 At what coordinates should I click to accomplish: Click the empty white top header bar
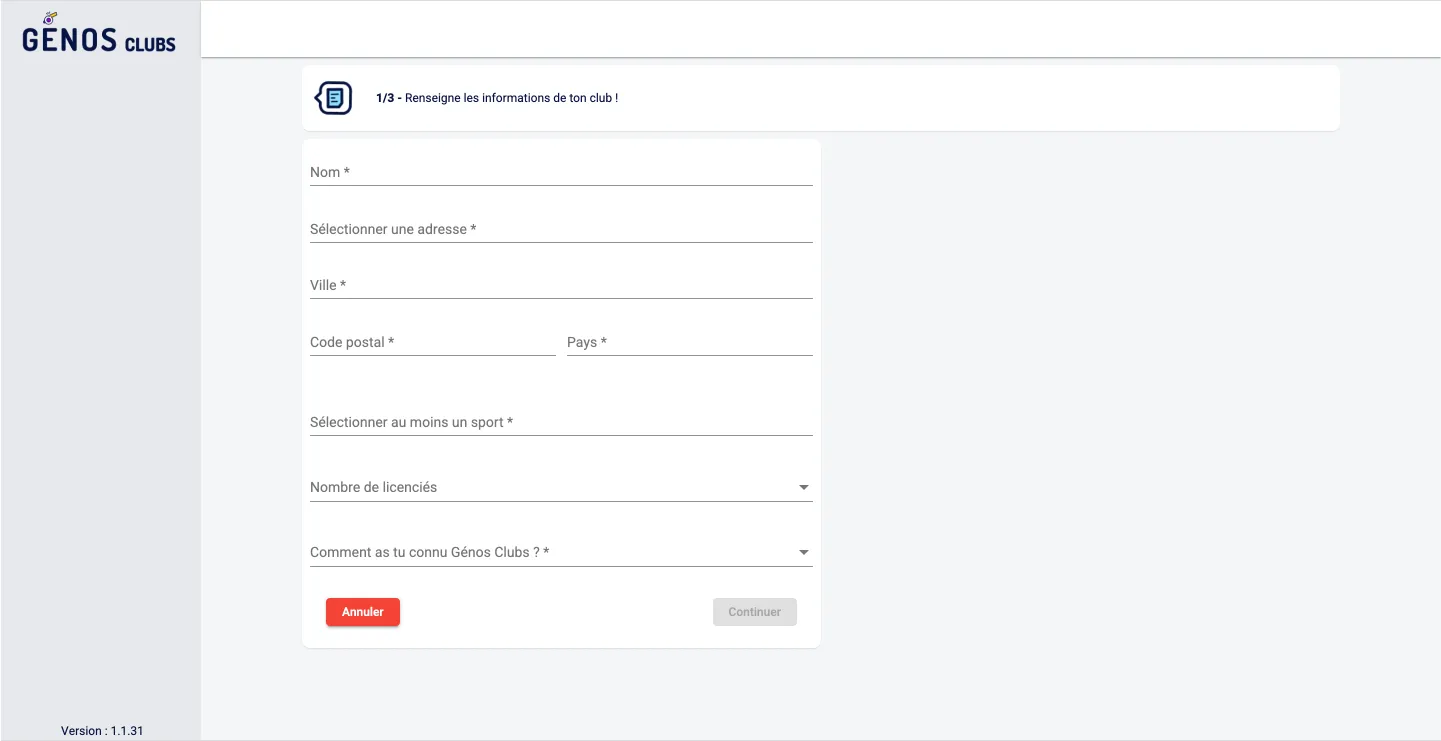pyautogui.click(x=820, y=29)
